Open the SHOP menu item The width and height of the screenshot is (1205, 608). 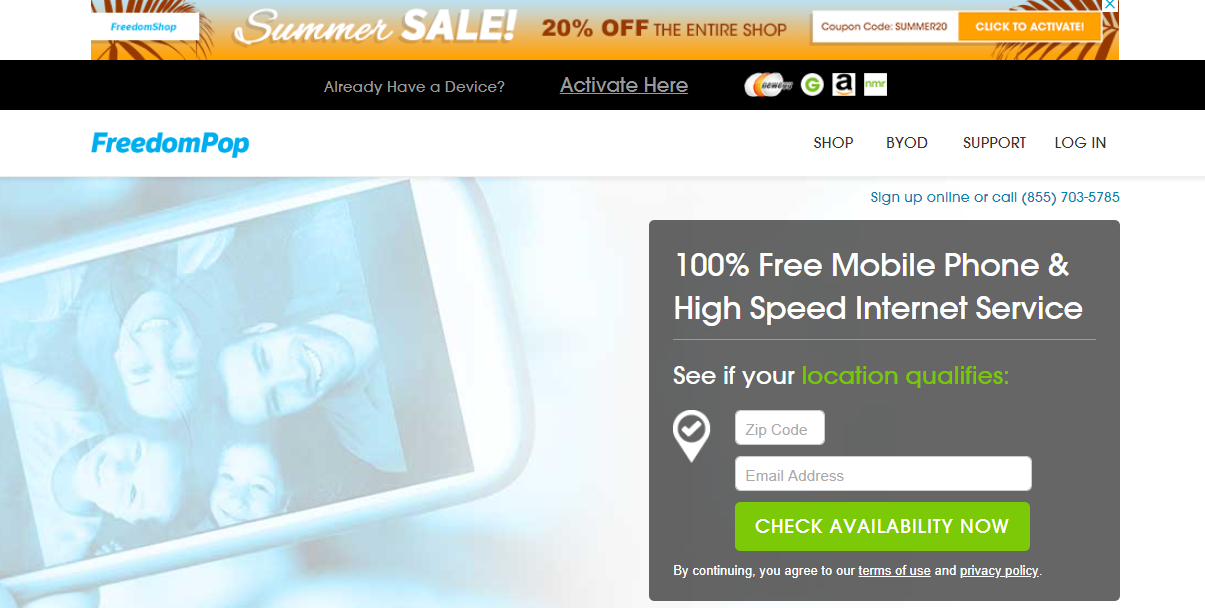pyautogui.click(x=833, y=143)
